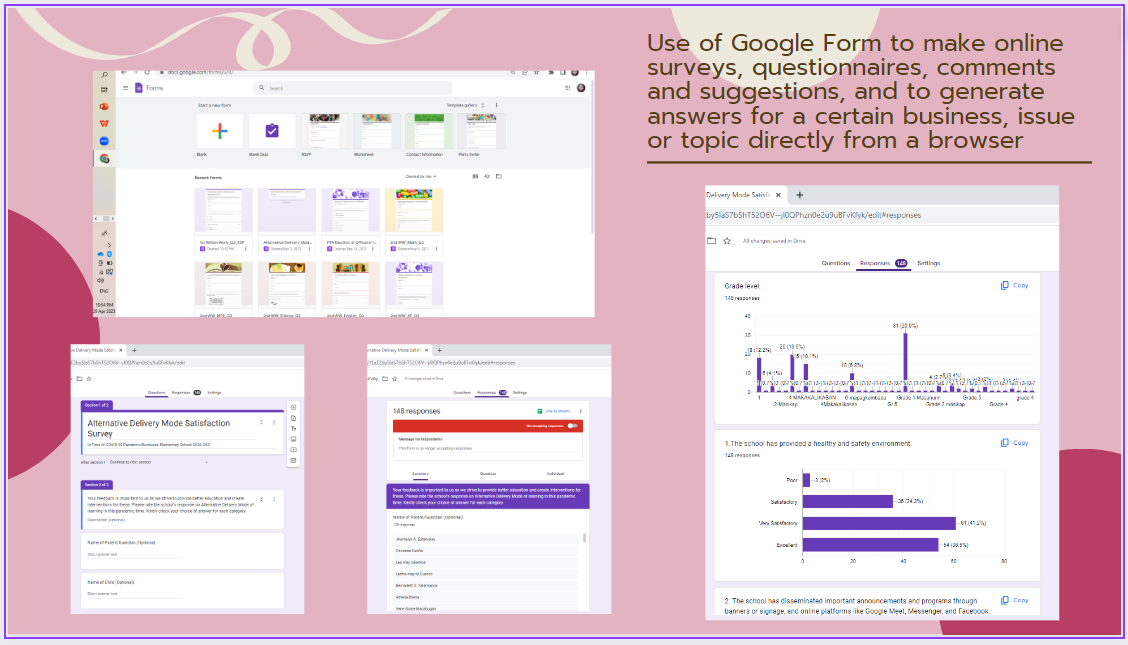Select the Individual sub-tab under 148 responses
1128x645 pixels.
pyautogui.click(x=555, y=474)
